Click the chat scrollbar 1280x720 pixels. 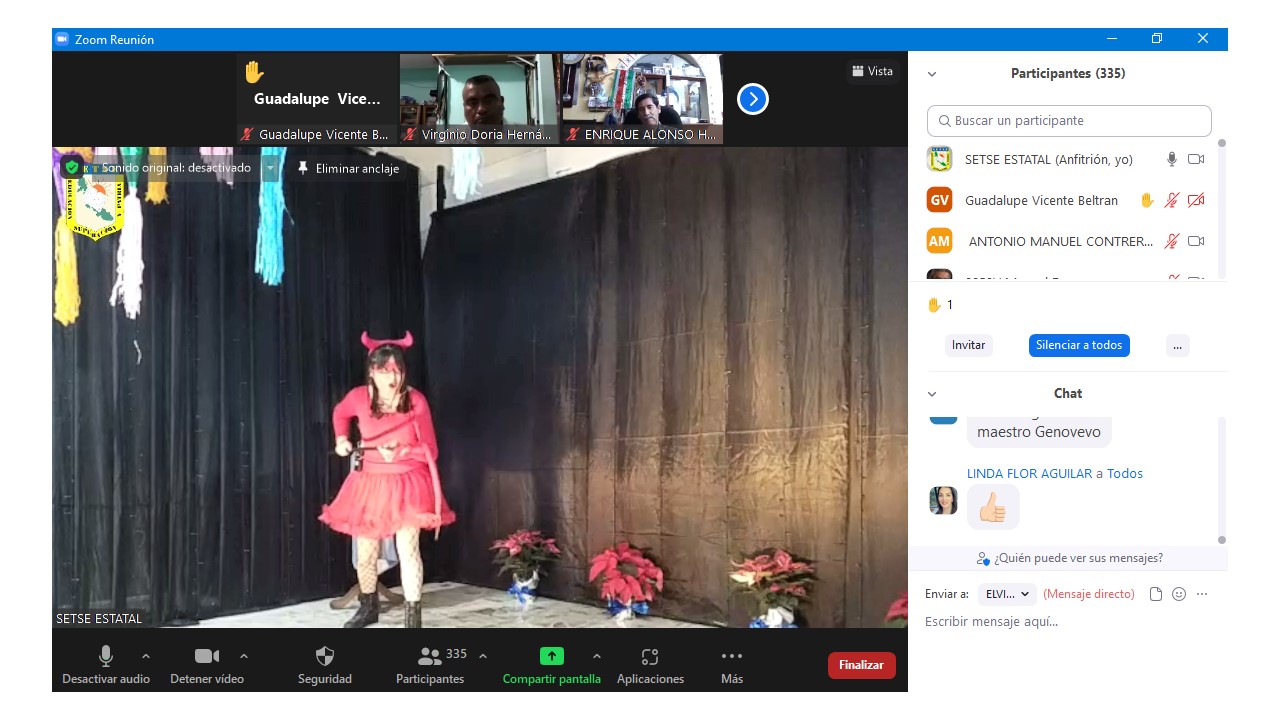tap(1221, 480)
